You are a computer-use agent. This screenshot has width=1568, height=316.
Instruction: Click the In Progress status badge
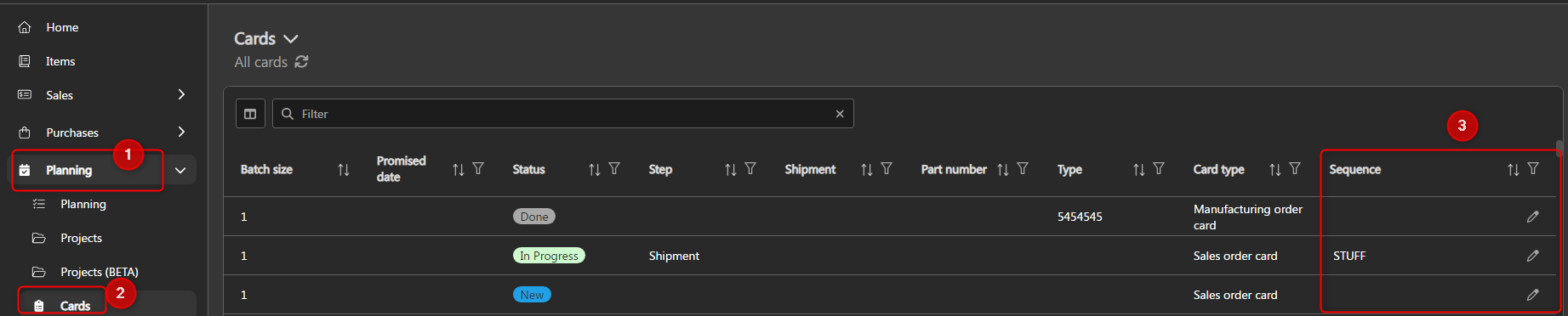pyautogui.click(x=549, y=256)
